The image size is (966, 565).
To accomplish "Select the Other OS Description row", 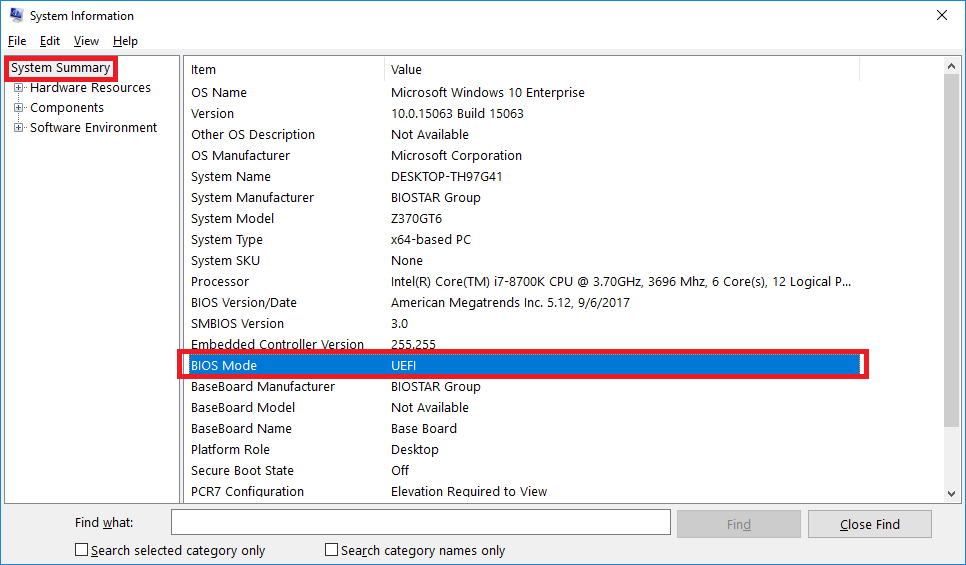I will tap(524, 134).
